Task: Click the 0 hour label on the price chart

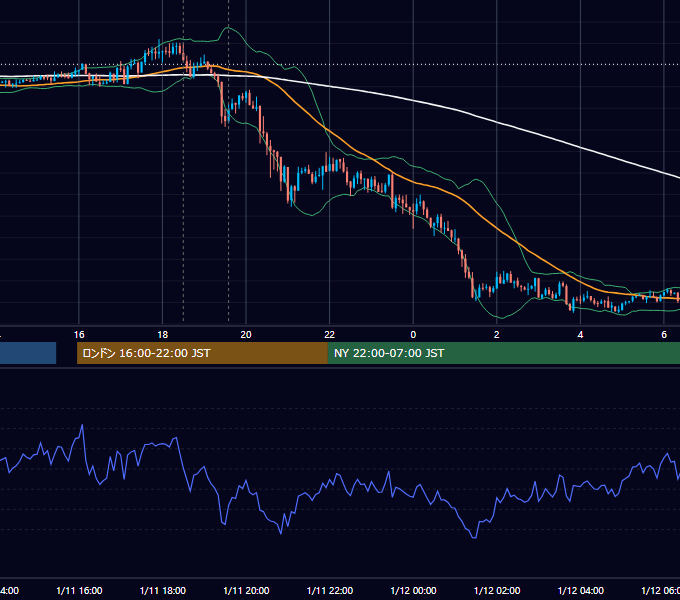Action: click(413, 335)
